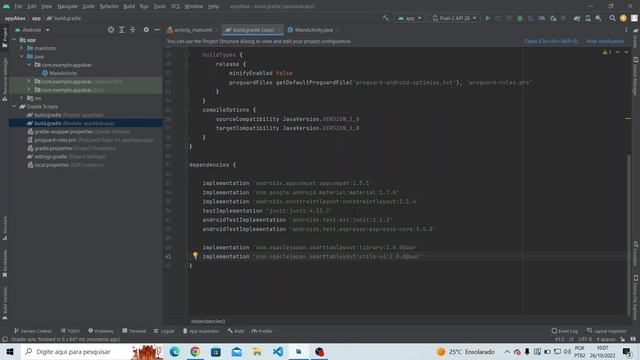Open Project panel gear options
Image resolution: width=640 pixels, height=360 pixels.
146,30
